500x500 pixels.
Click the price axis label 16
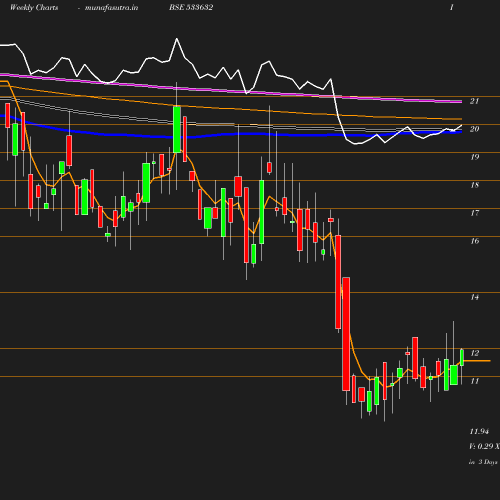(x=475, y=241)
